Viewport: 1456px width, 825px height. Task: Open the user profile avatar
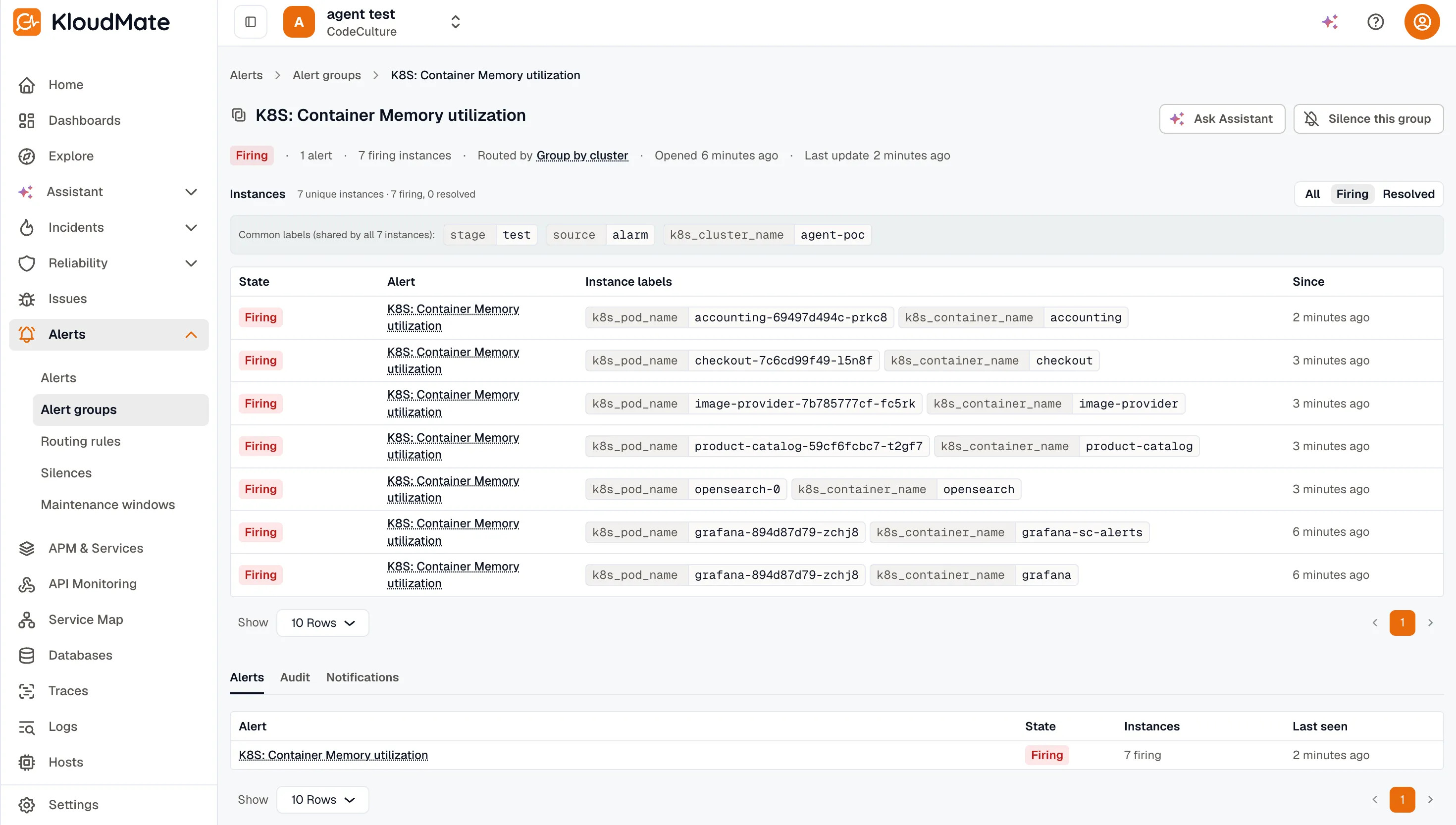pyautogui.click(x=1421, y=21)
